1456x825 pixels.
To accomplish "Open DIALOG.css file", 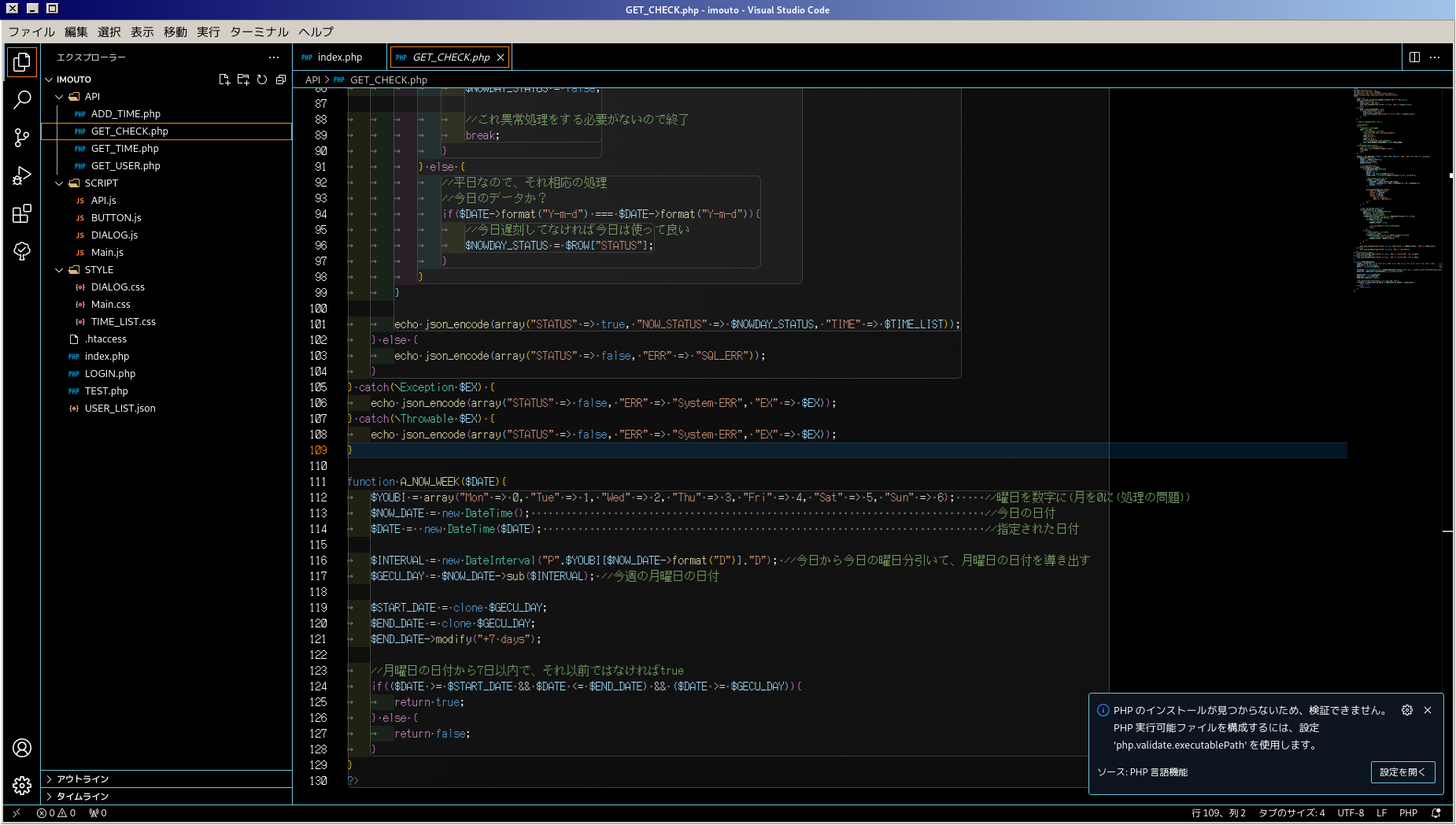I will (x=167, y=287).
